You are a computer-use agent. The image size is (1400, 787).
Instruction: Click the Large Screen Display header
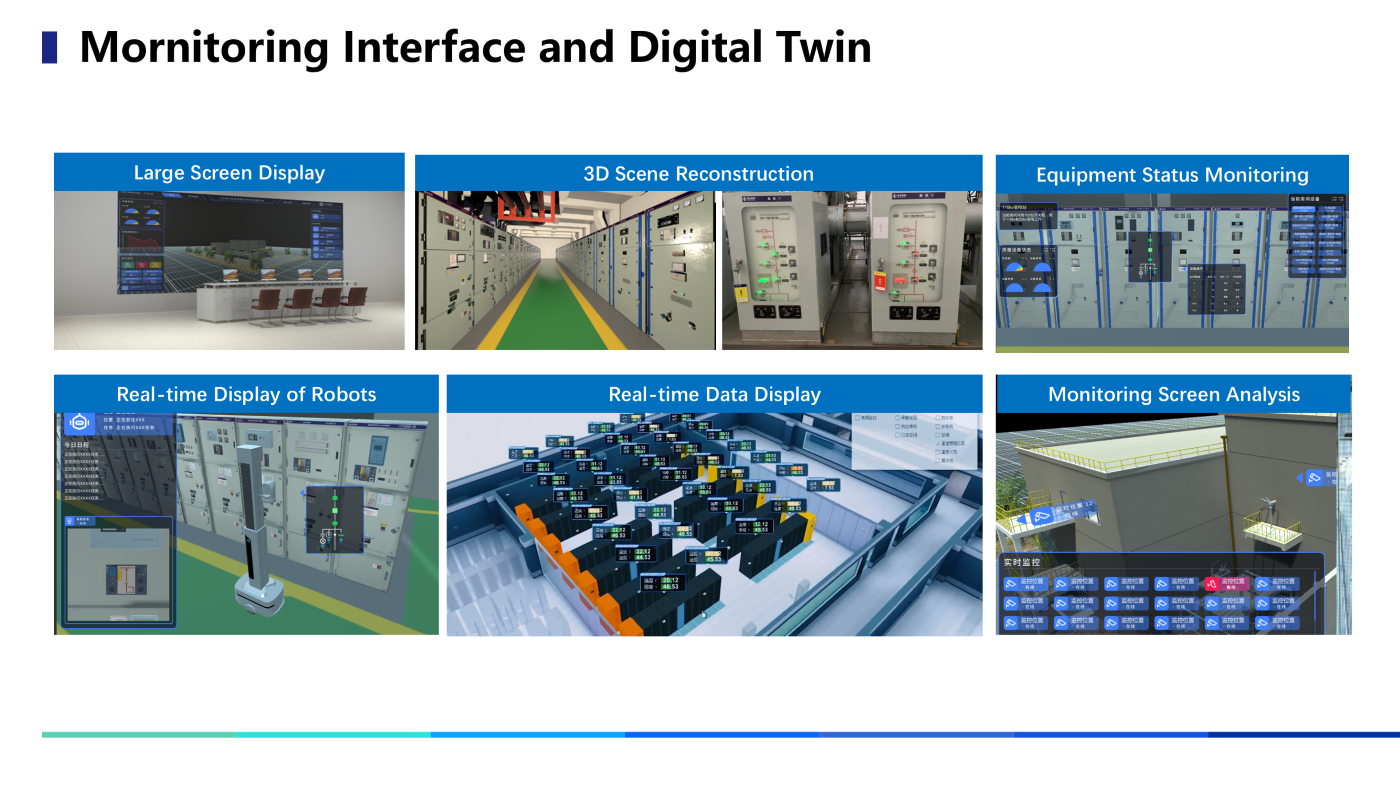click(x=229, y=172)
